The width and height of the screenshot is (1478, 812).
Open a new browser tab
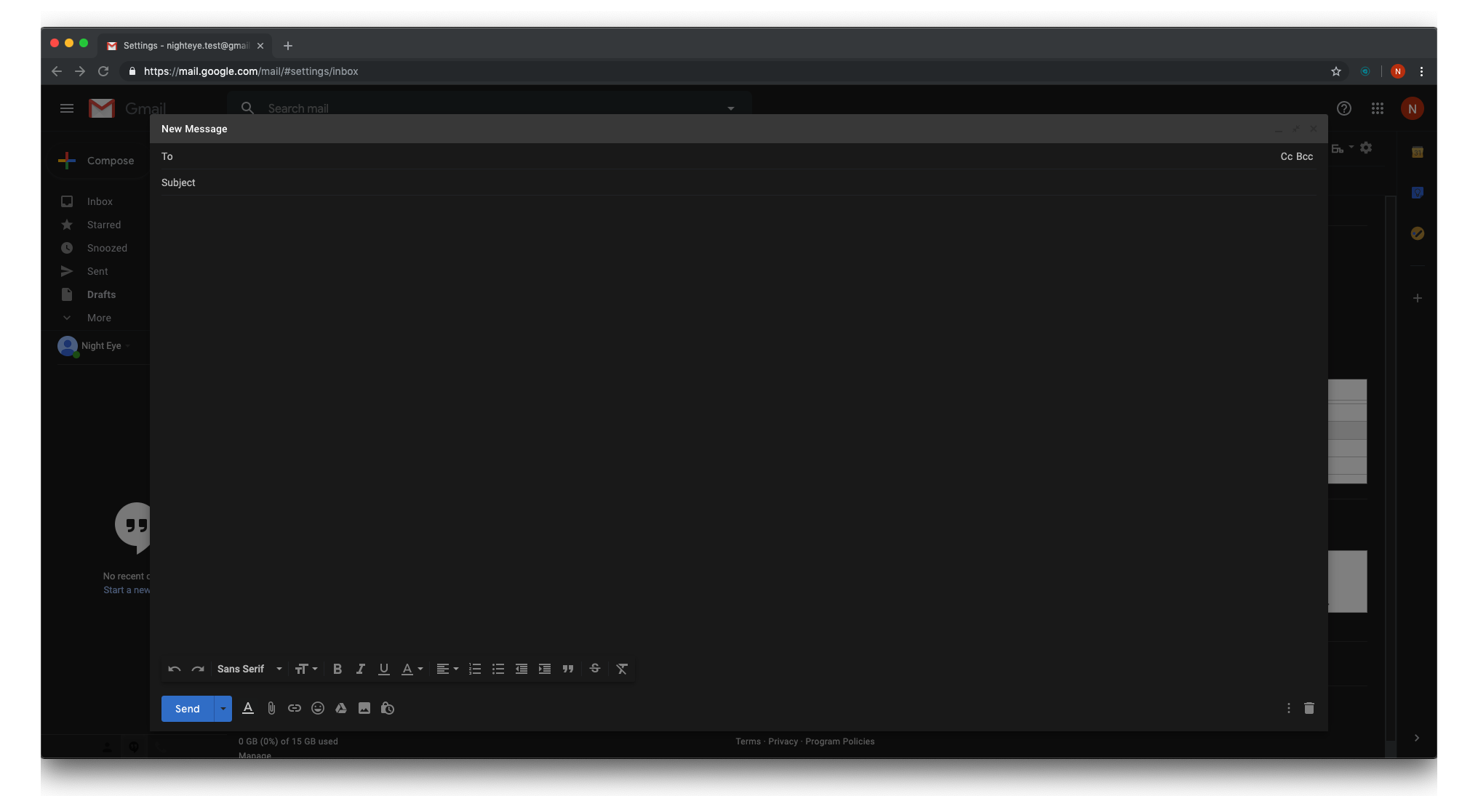pos(288,46)
